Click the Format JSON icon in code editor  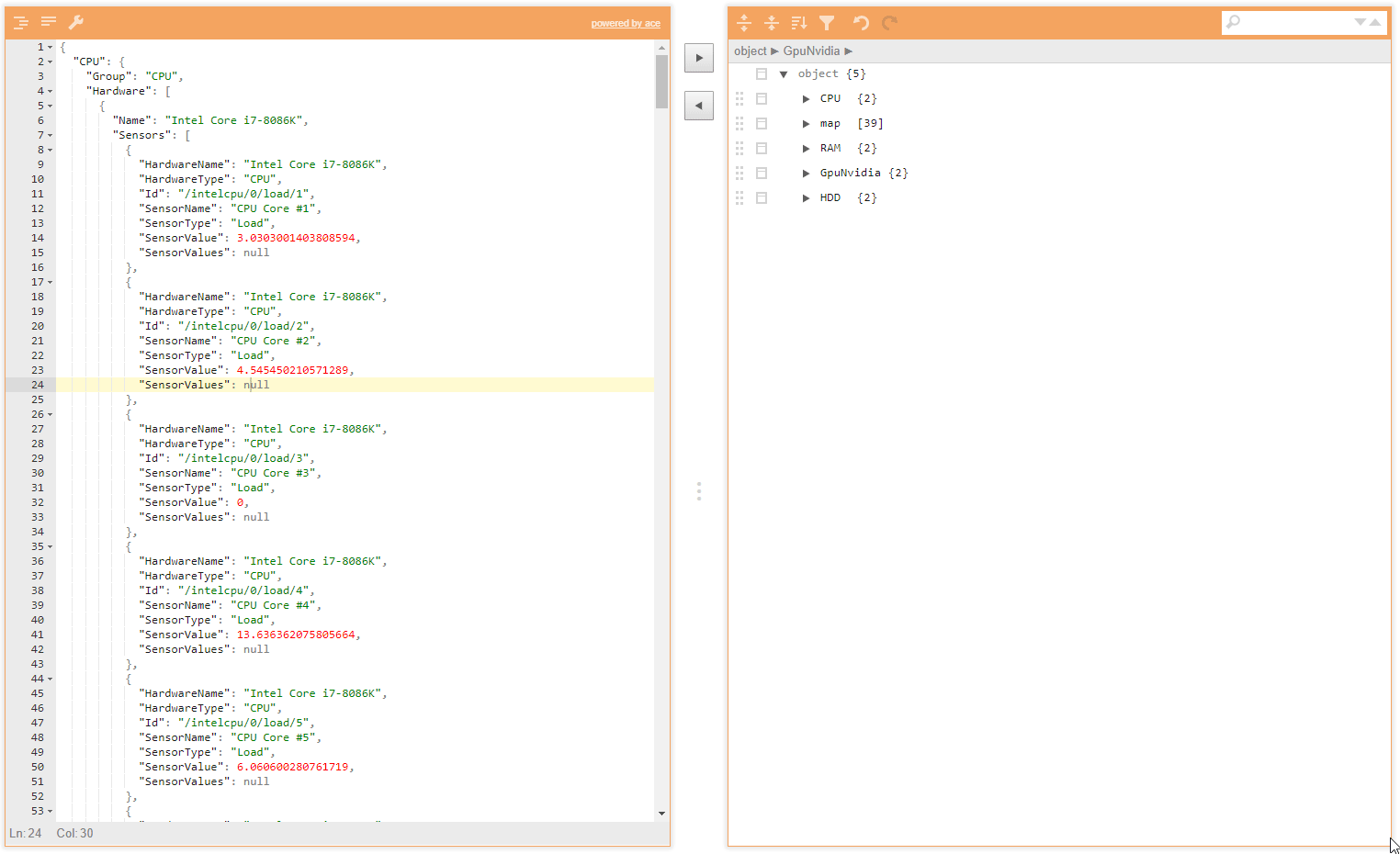[20, 22]
